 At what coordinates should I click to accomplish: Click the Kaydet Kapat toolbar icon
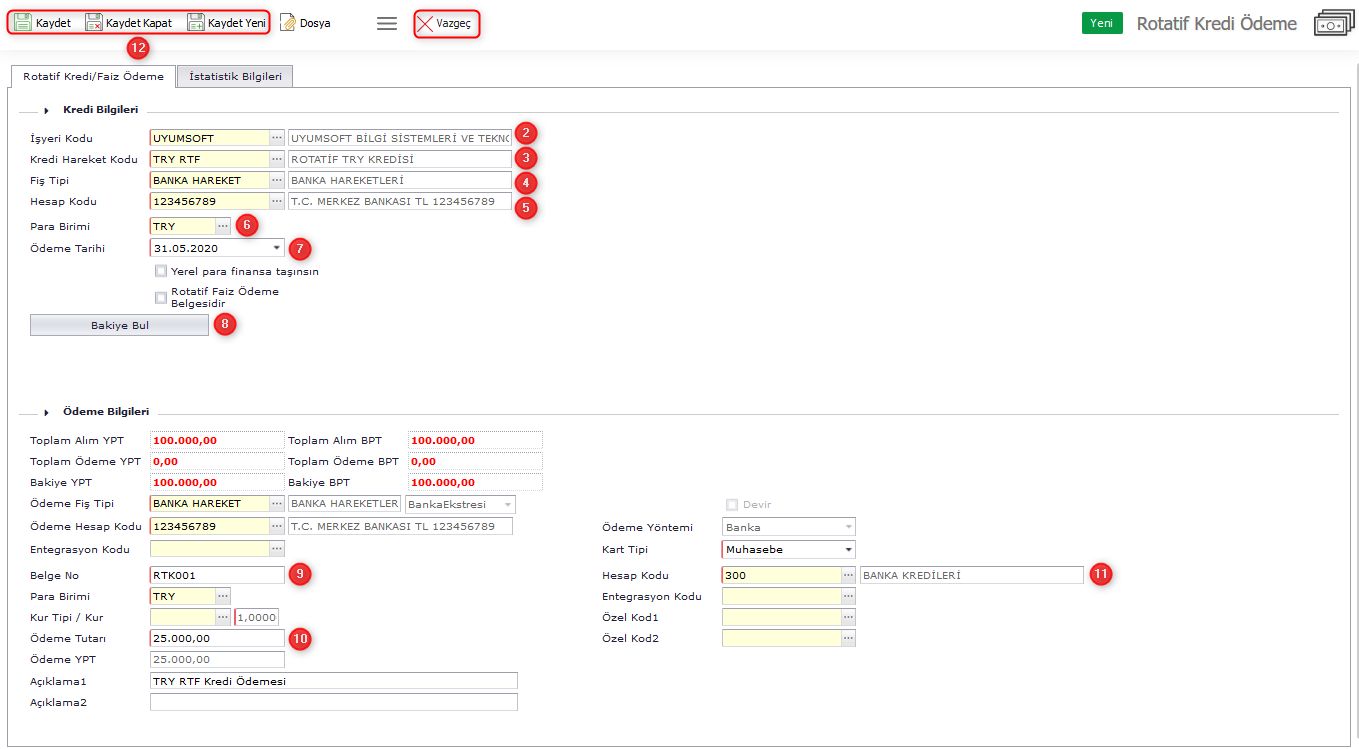point(94,22)
